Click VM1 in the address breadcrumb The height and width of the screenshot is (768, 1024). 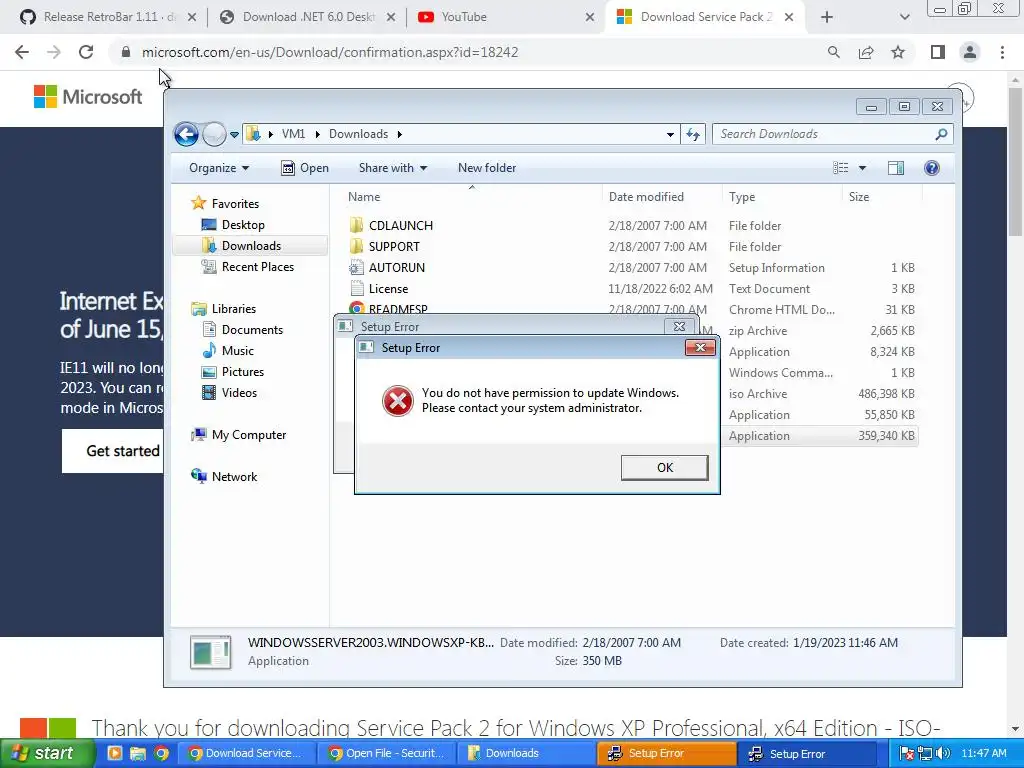click(x=293, y=134)
